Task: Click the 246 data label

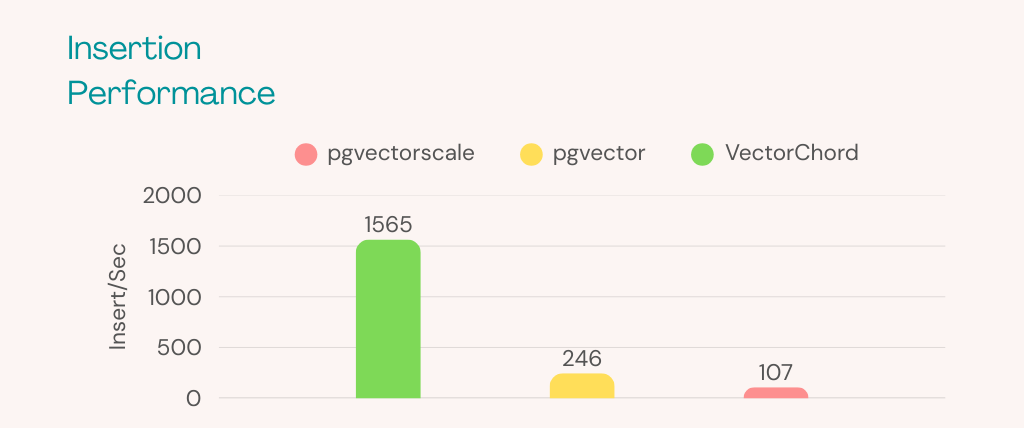Action: (x=582, y=358)
